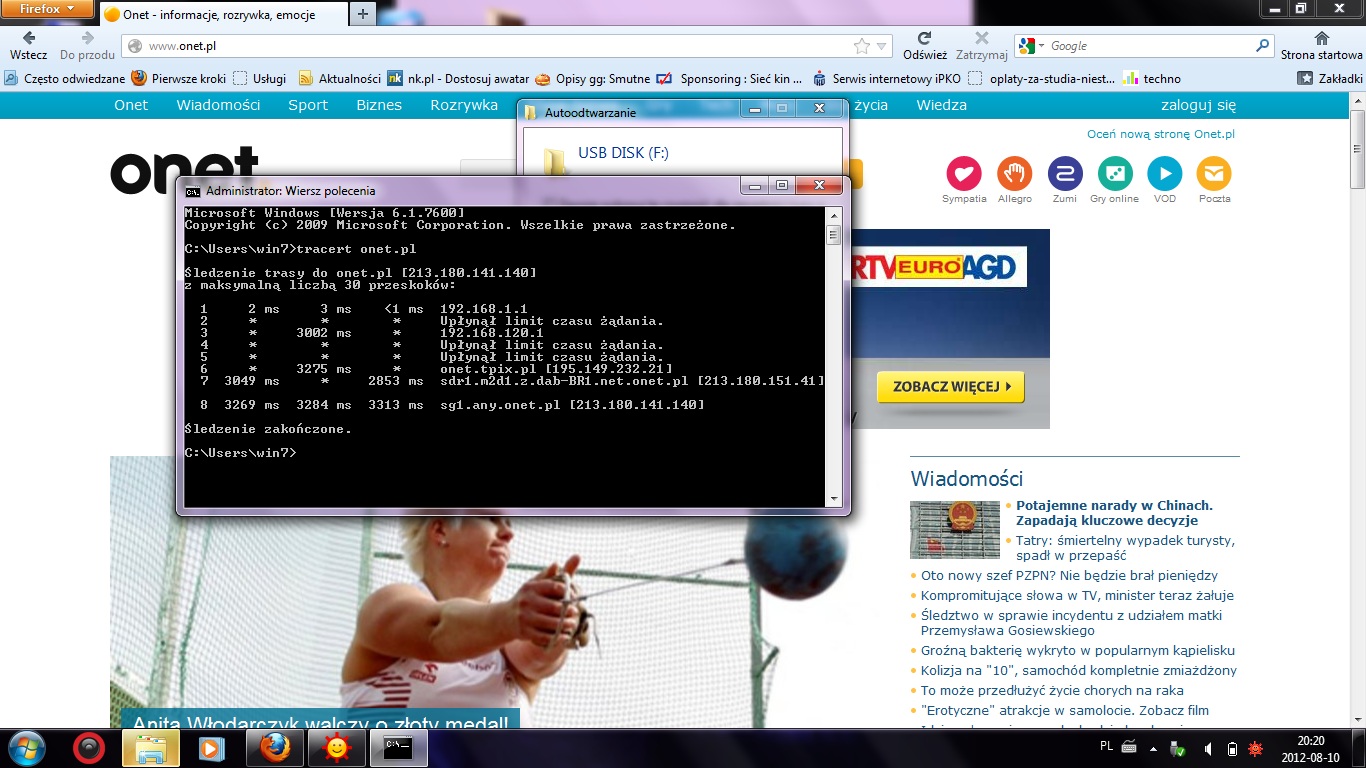
Task: Open the Zakładki bookmarks menu
Action: point(1330,78)
